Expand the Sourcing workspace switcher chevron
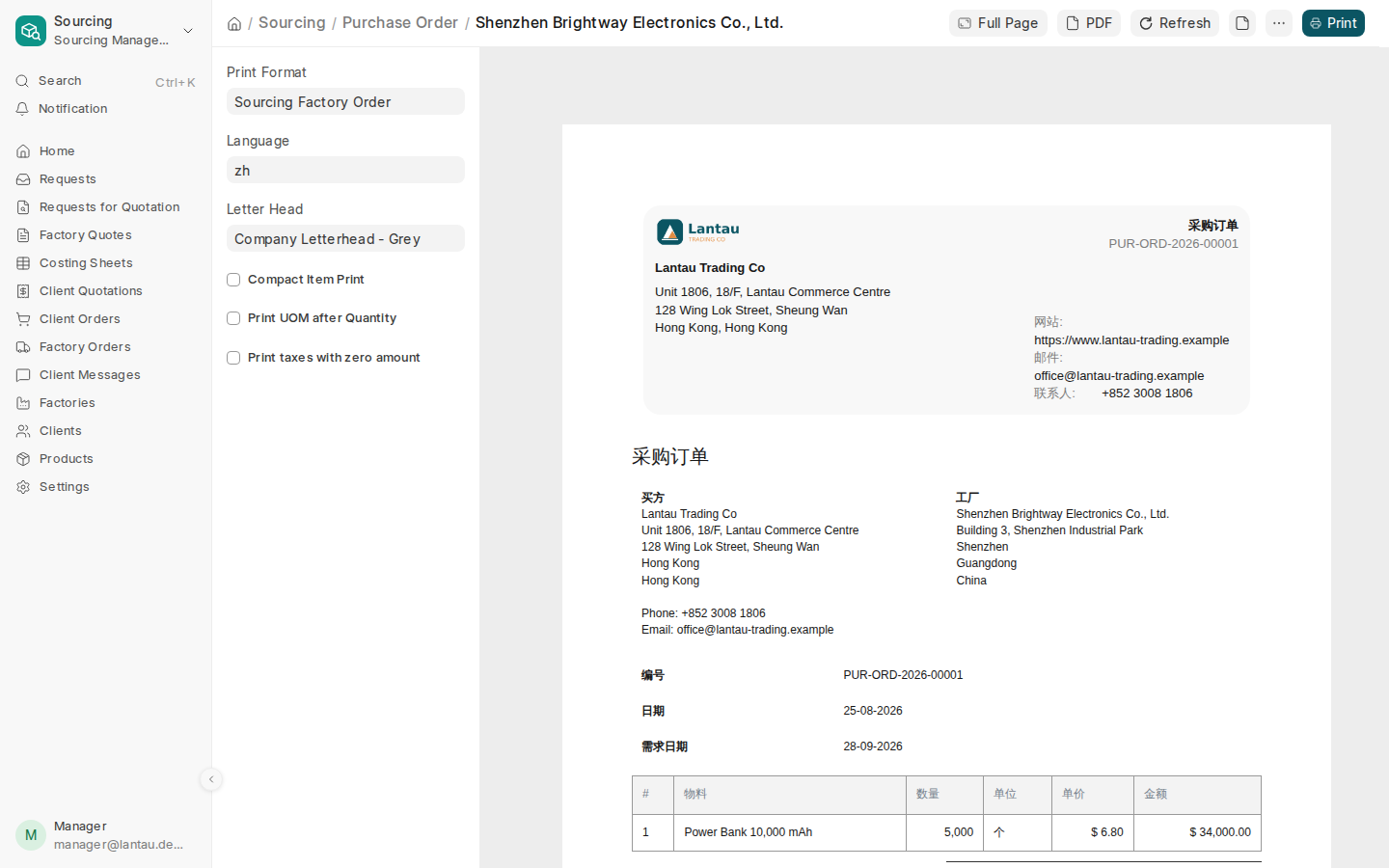Viewport: 1389px width, 868px height. tap(188, 31)
